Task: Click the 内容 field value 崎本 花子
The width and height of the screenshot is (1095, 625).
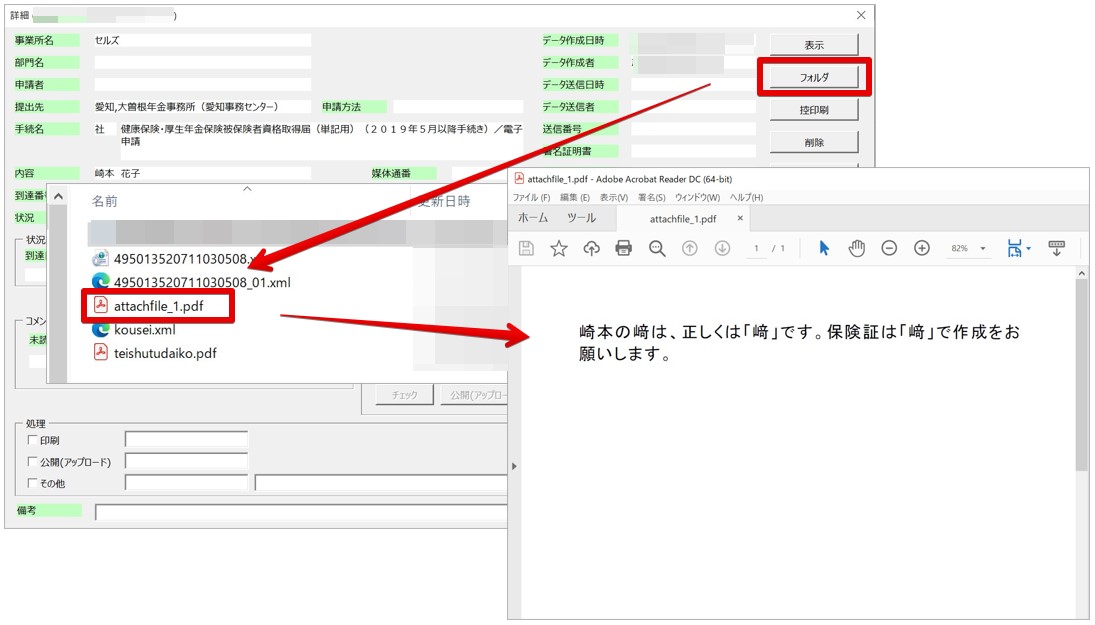Action: [117, 173]
